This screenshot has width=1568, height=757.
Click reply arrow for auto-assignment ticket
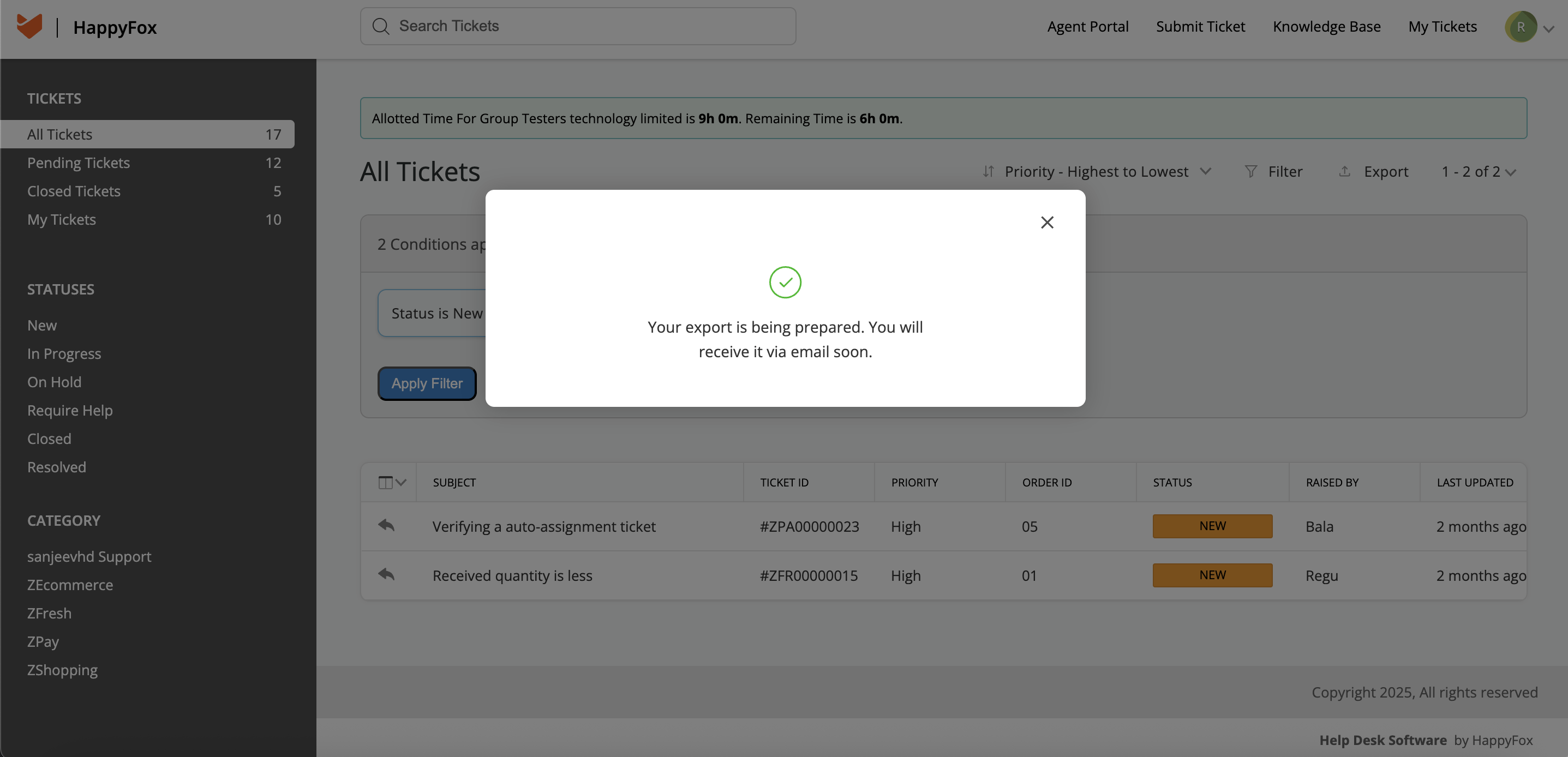tap(386, 525)
